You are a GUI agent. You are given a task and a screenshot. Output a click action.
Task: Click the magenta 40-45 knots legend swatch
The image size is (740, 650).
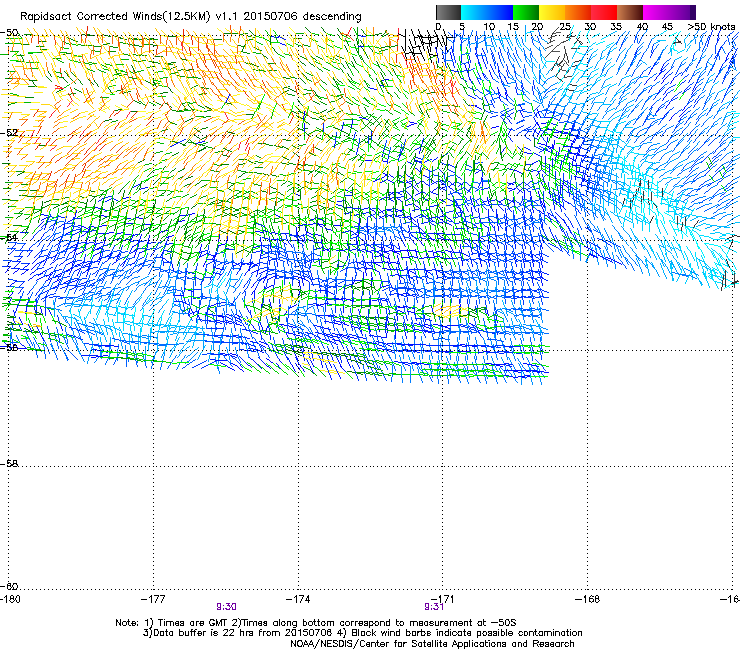(x=656, y=12)
